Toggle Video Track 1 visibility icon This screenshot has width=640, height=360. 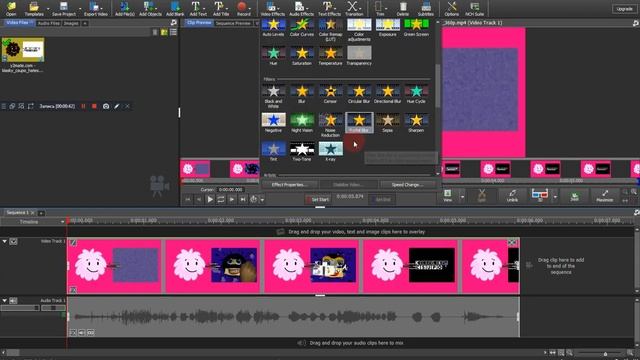tap(13, 242)
